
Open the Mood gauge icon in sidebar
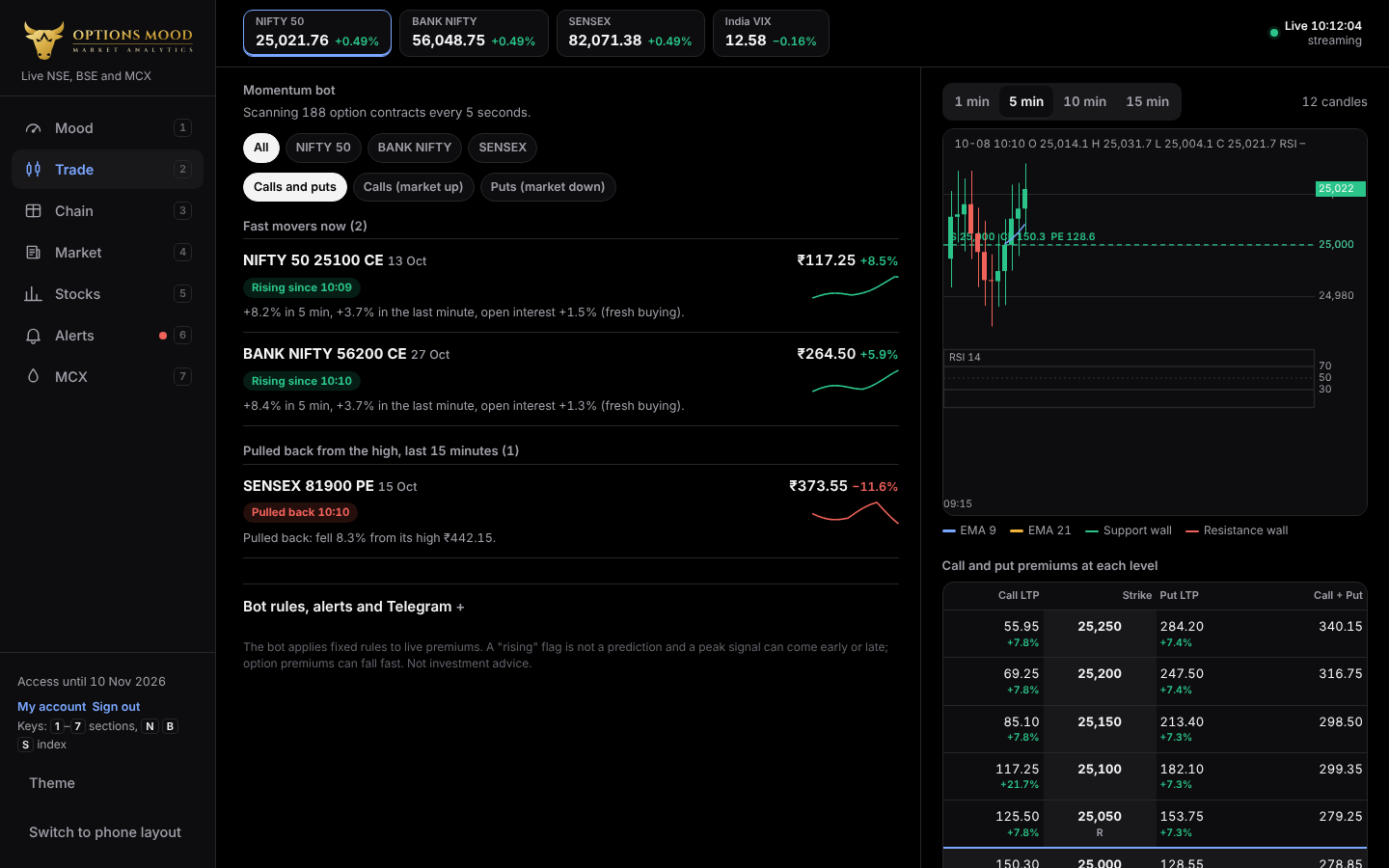tap(33, 128)
